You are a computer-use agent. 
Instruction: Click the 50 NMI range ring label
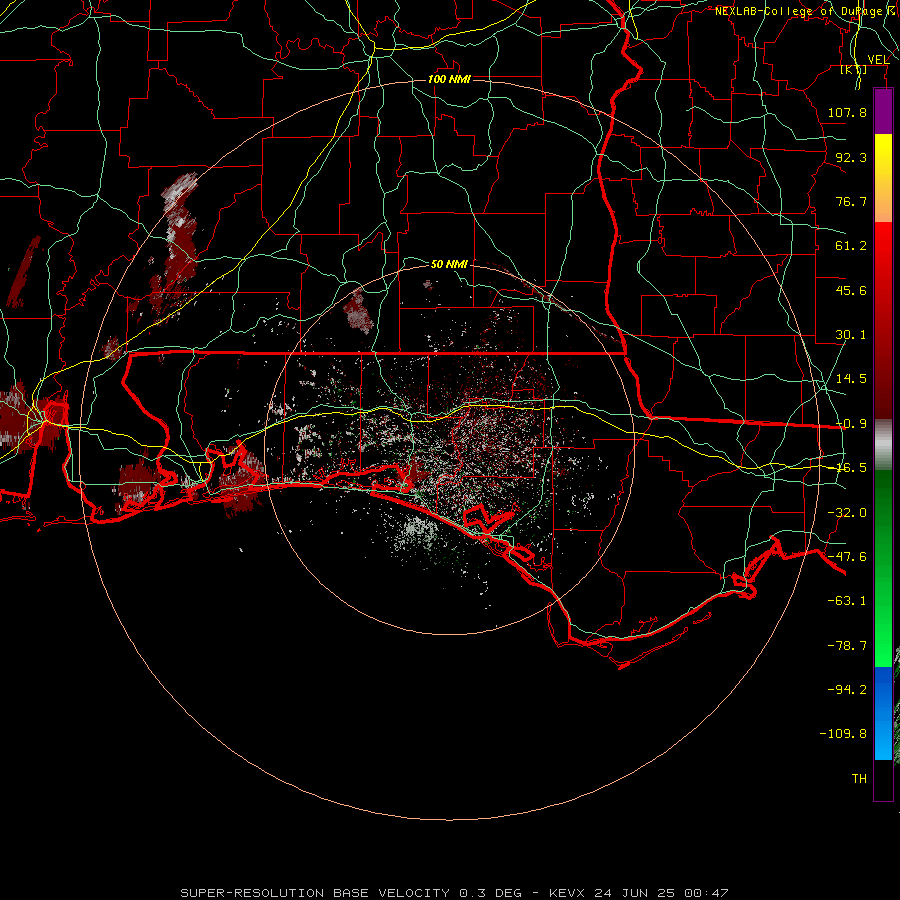point(449,264)
